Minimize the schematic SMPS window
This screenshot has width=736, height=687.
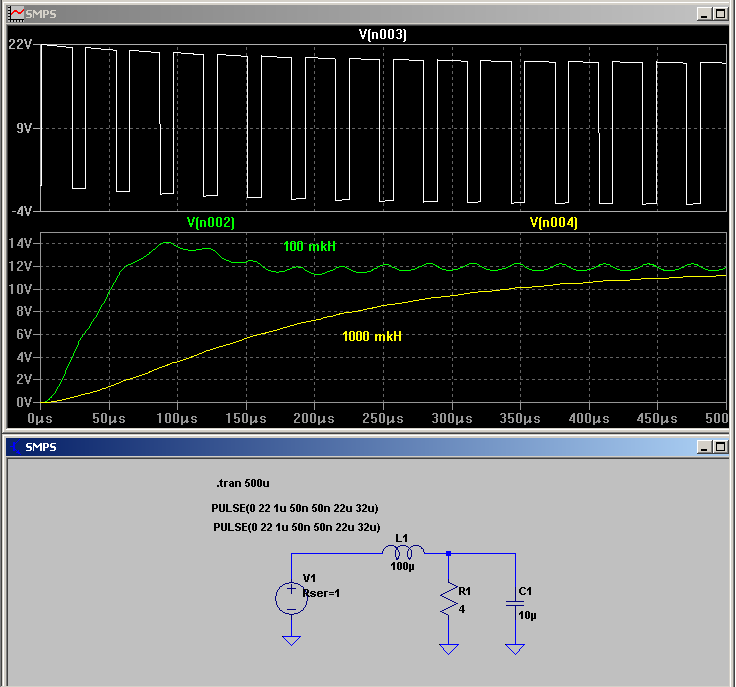pos(704,447)
